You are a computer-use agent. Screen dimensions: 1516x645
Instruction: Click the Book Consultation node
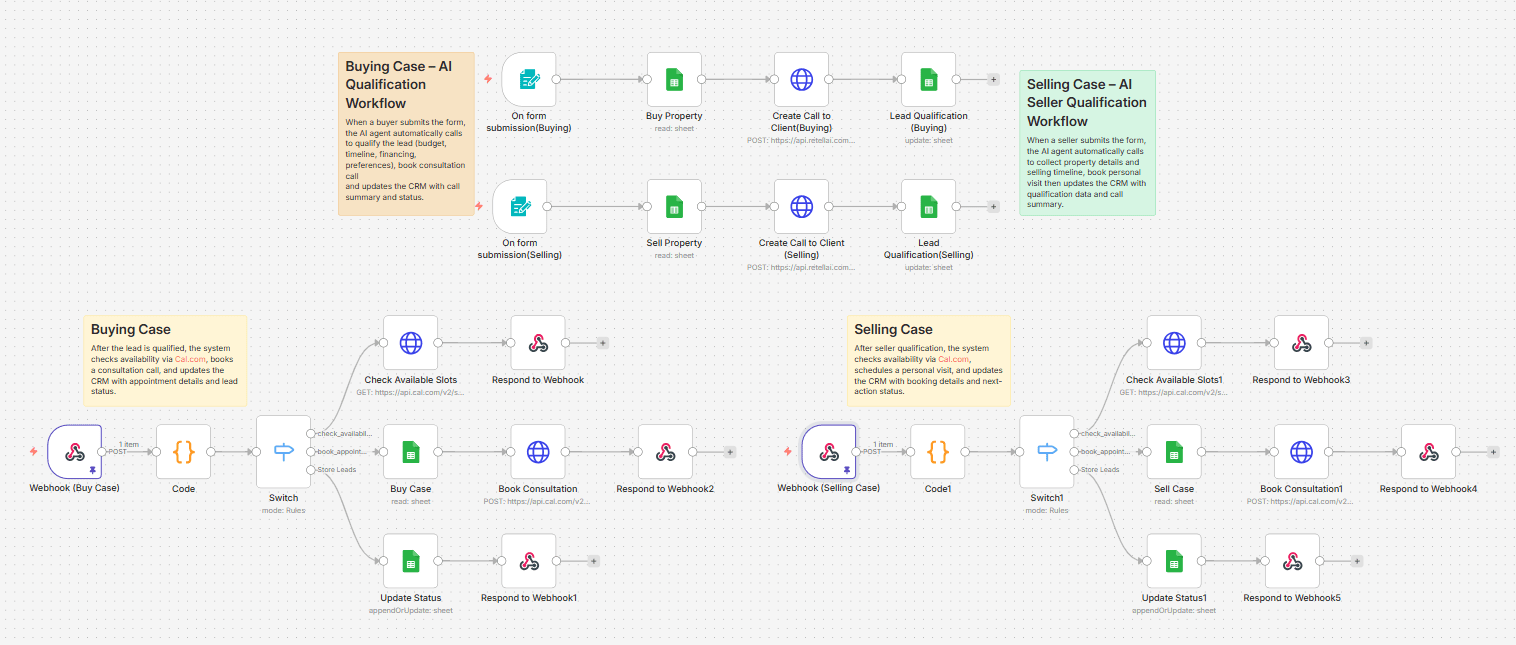point(538,452)
